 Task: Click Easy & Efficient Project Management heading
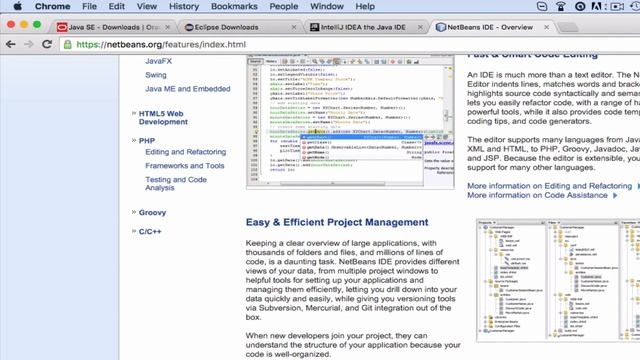click(337, 222)
